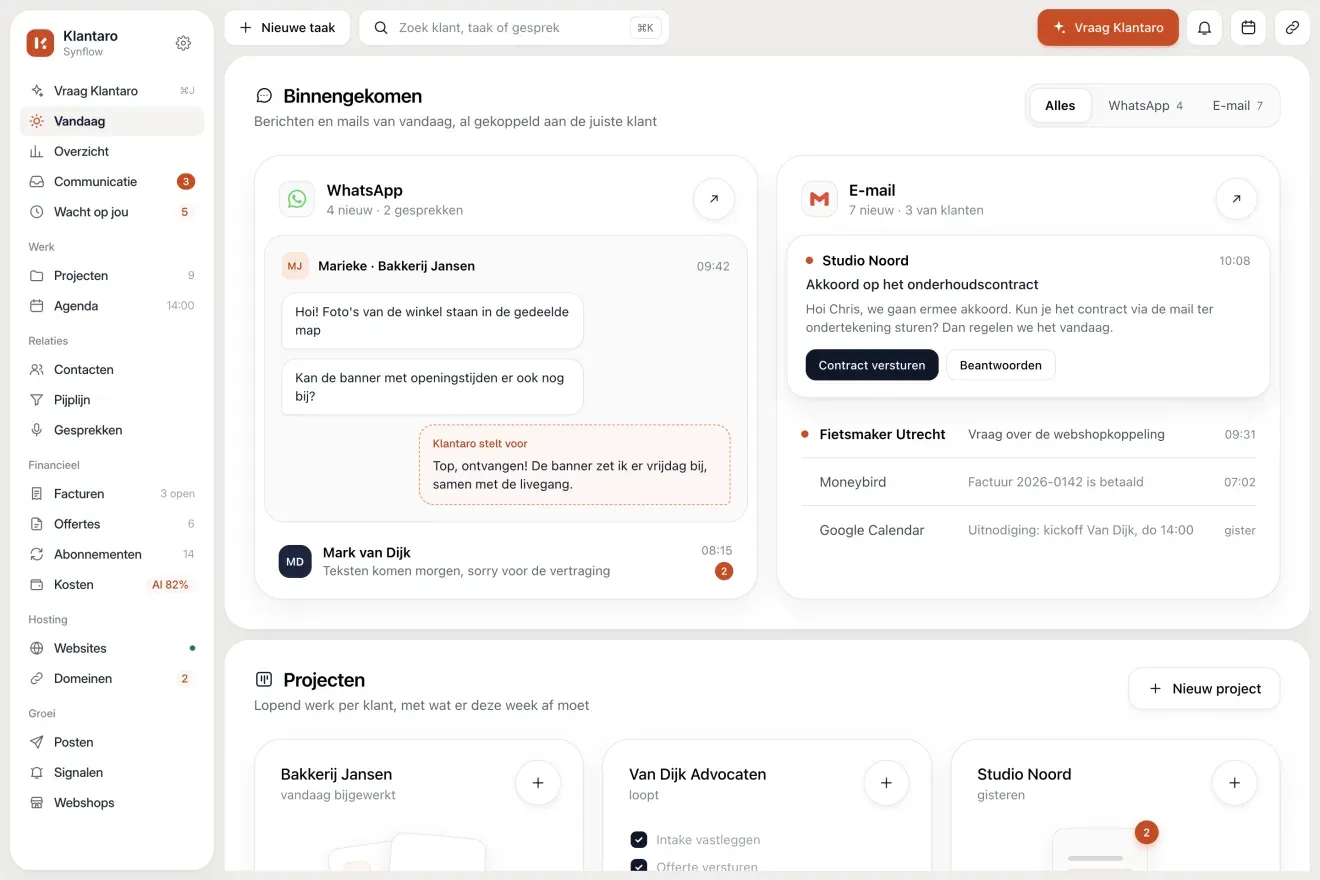The width and height of the screenshot is (1320, 880).
Task: Focus the Zoek klant, taak of gesprek field
Action: (x=514, y=28)
